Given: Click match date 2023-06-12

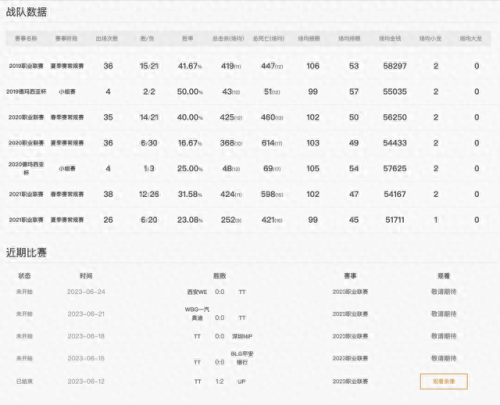Looking at the screenshot, I should (86, 381).
